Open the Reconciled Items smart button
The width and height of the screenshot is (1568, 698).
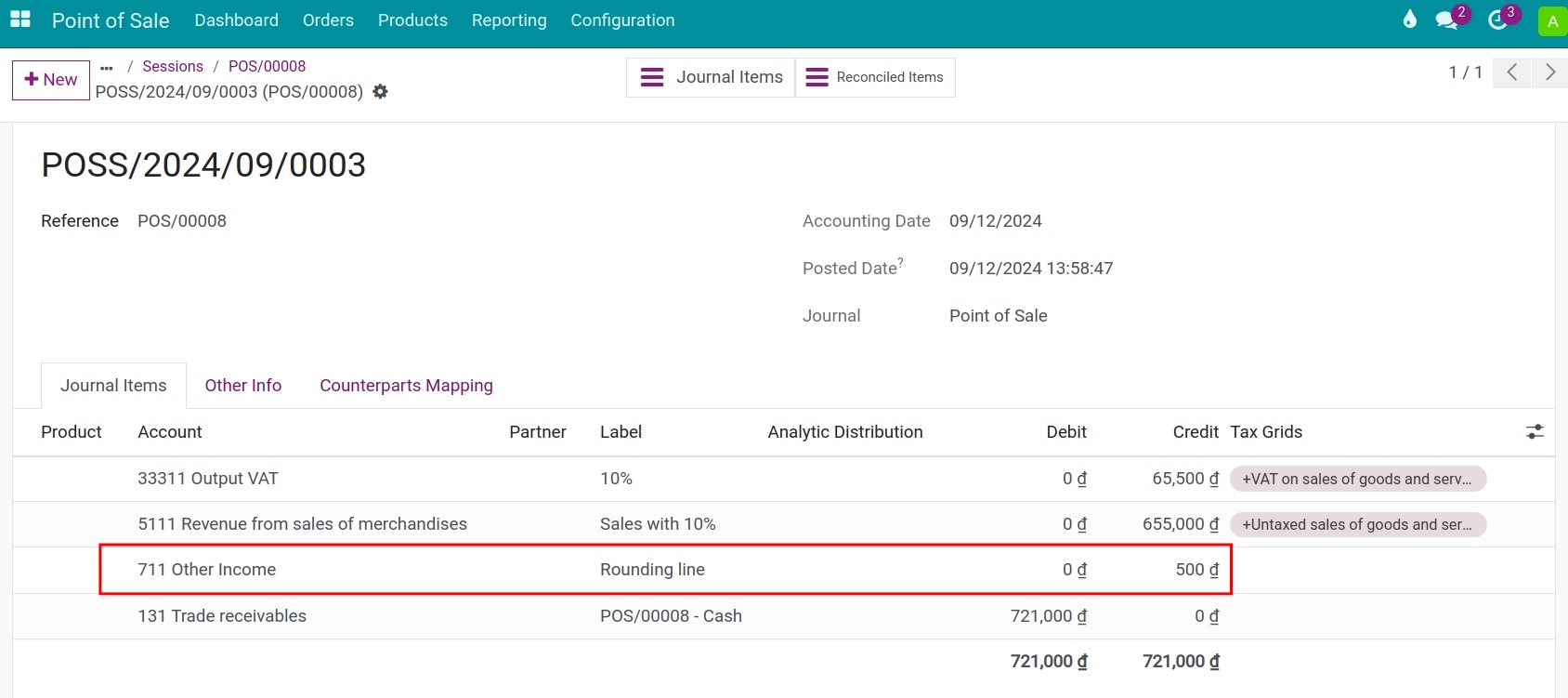tap(875, 77)
